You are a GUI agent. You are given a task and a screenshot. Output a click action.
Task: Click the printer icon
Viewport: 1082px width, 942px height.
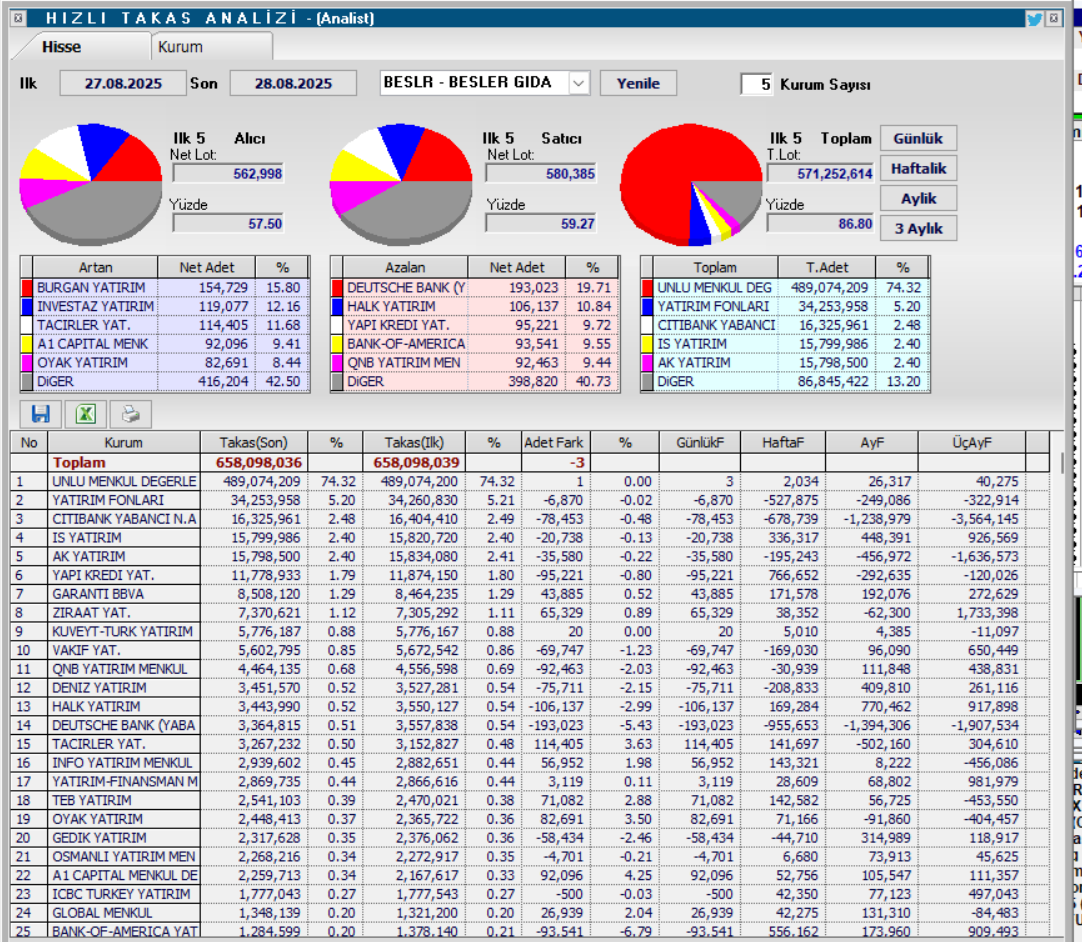[130, 414]
